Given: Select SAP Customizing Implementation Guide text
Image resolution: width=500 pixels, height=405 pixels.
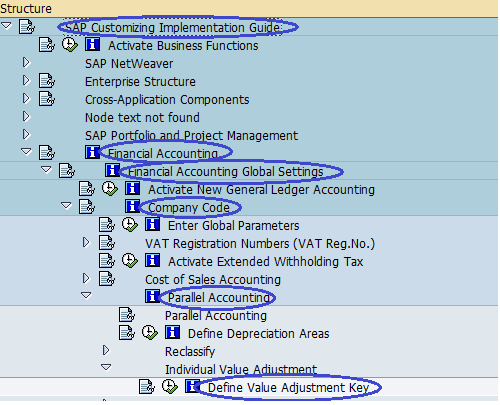Looking at the screenshot, I should point(172,28).
